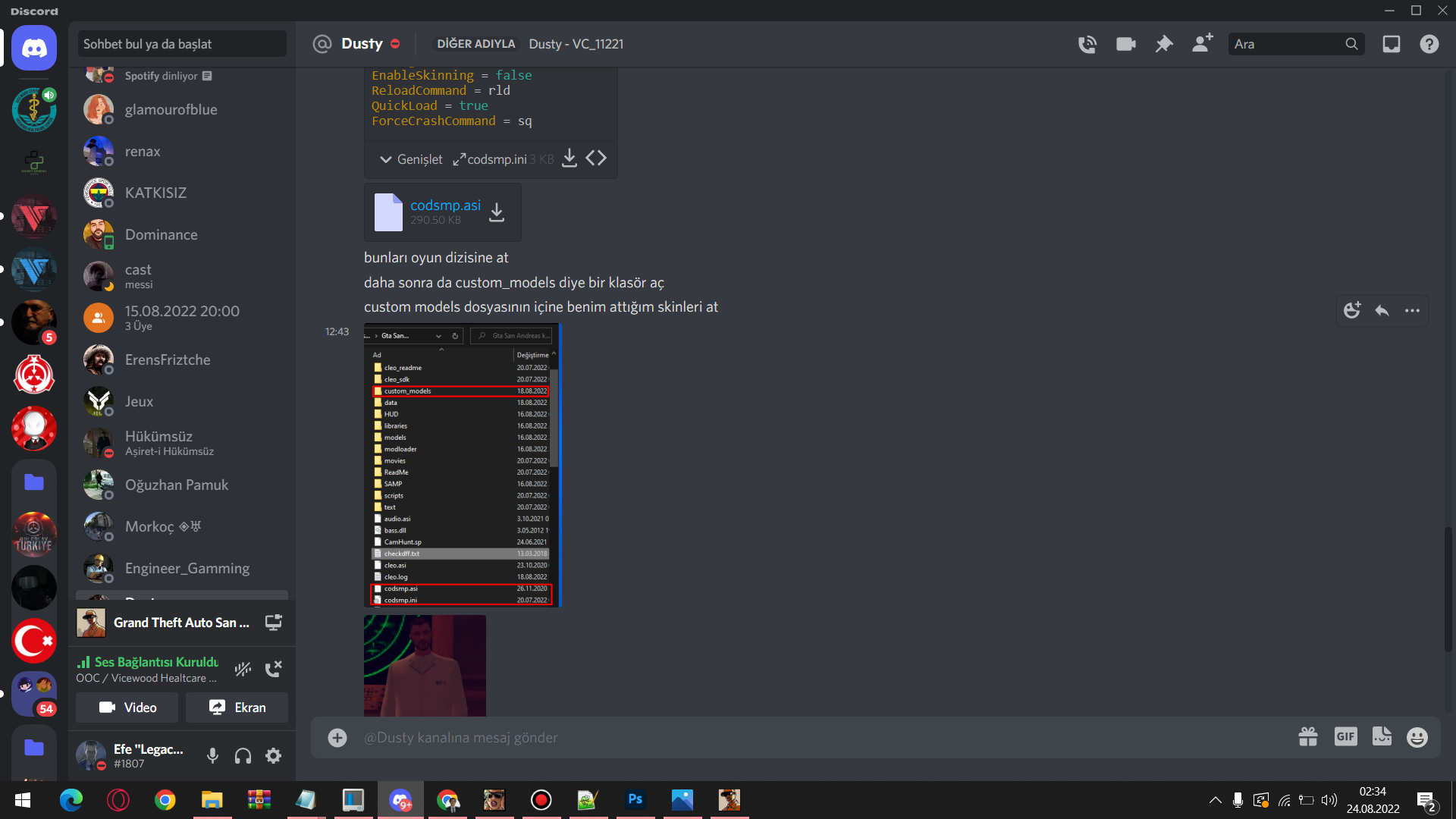The height and width of the screenshot is (819, 1456).
Task: Open pinned messages in the chat header
Action: 1163,44
